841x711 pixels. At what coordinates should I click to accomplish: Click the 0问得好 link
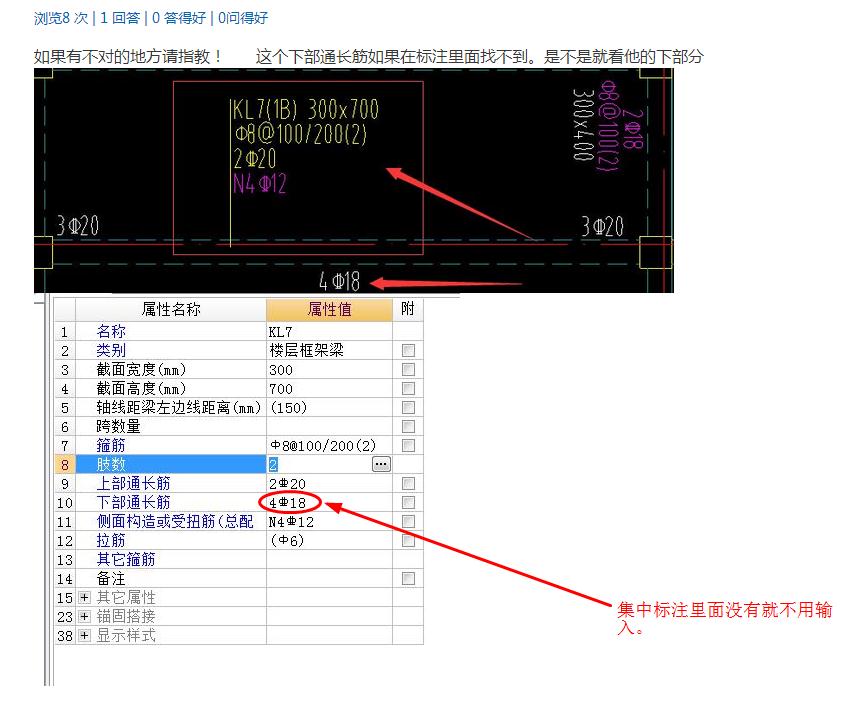[243, 18]
